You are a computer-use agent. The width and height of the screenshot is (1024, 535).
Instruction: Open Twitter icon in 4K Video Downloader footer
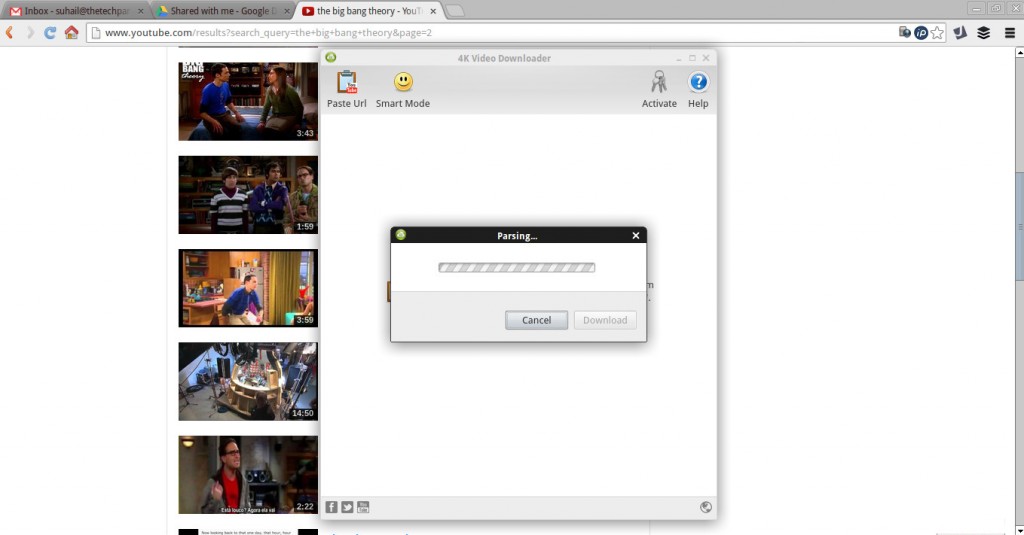[x=347, y=507]
